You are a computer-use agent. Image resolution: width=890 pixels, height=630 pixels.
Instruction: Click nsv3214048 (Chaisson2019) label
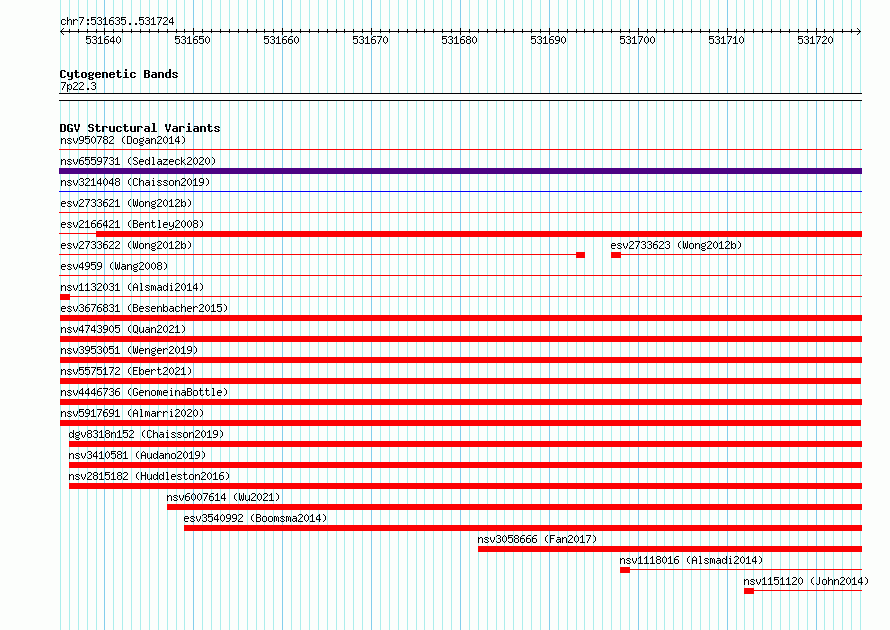(135, 182)
